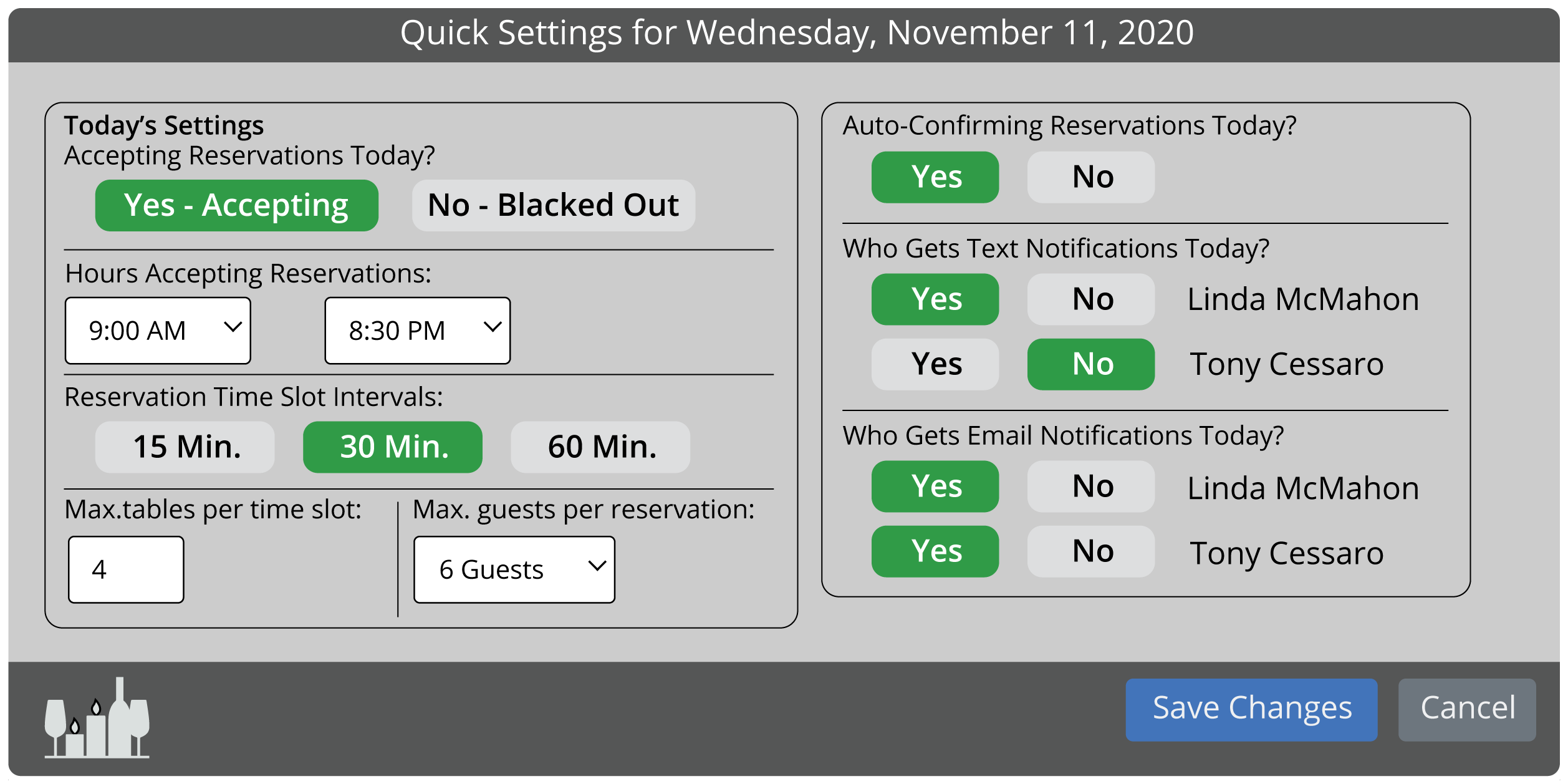Click the max tables per time slot field
This screenshot has height=784, width=1568.
pos(126,569)
